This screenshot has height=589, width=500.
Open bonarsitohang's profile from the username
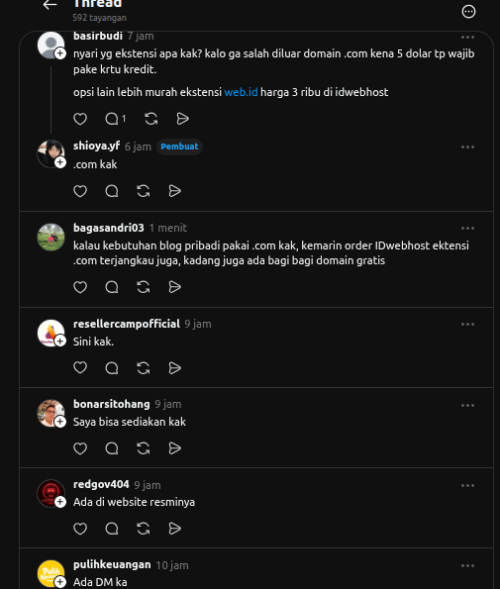pos(111,404)
